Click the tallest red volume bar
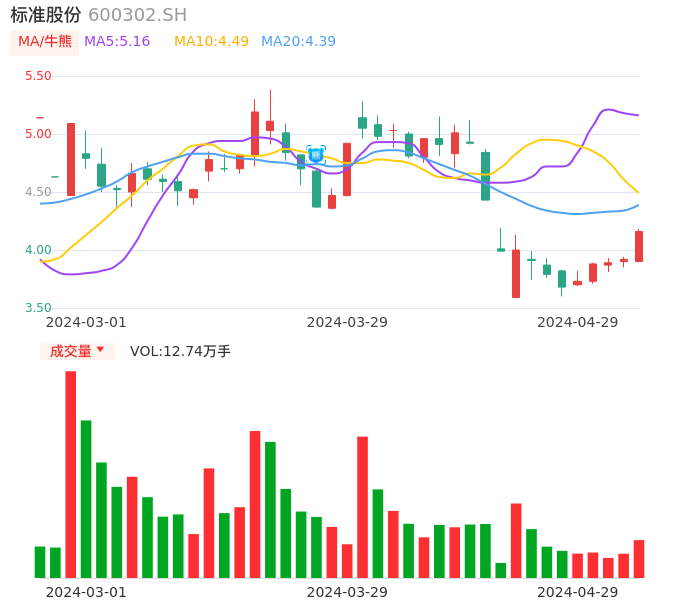 [71, 474]
